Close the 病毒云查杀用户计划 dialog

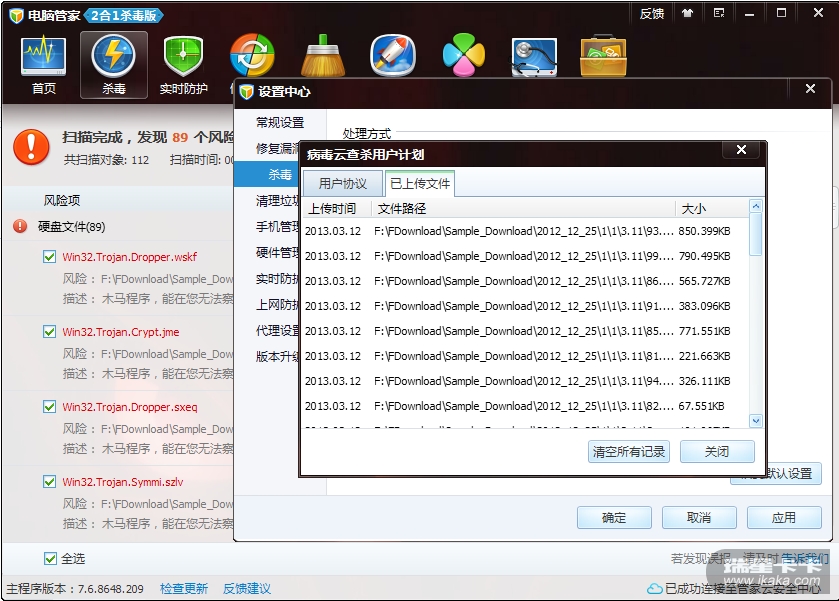coord(741,150)
